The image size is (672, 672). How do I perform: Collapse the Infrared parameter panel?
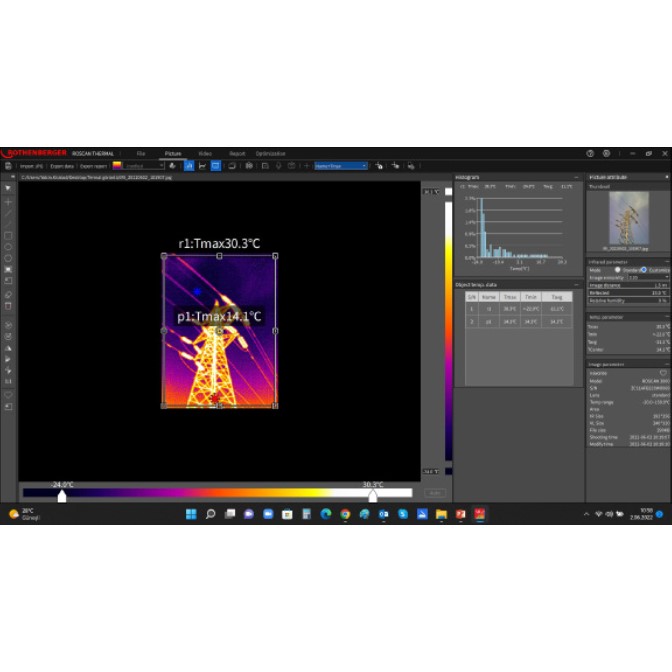[x=668, y=261]
